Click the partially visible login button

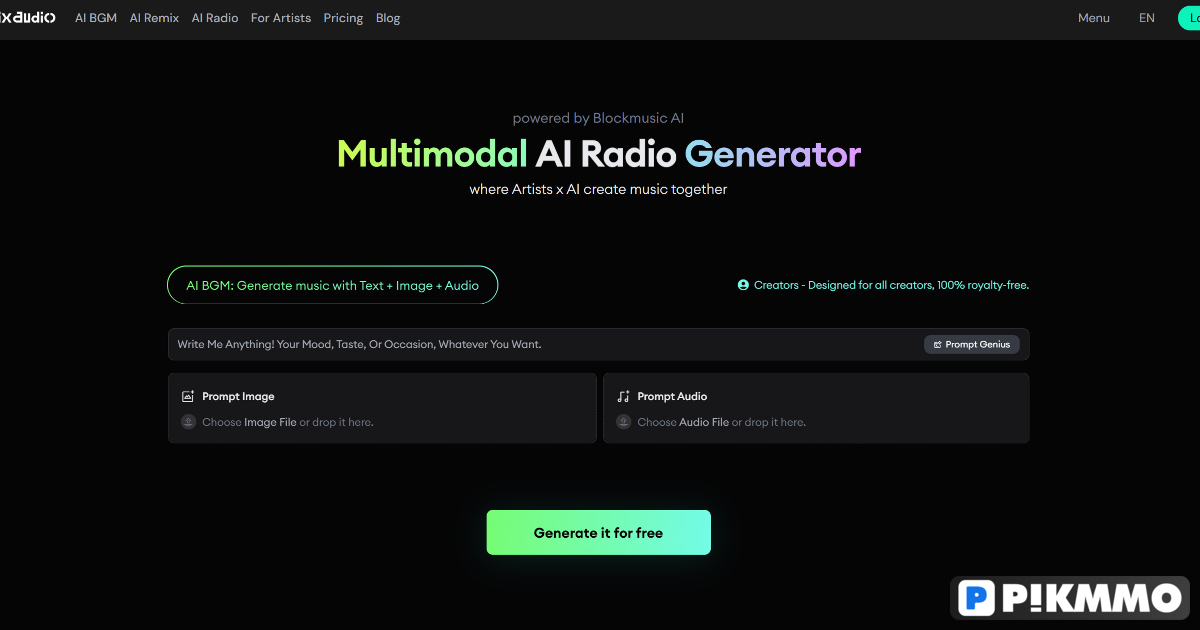coord(1189,18)
